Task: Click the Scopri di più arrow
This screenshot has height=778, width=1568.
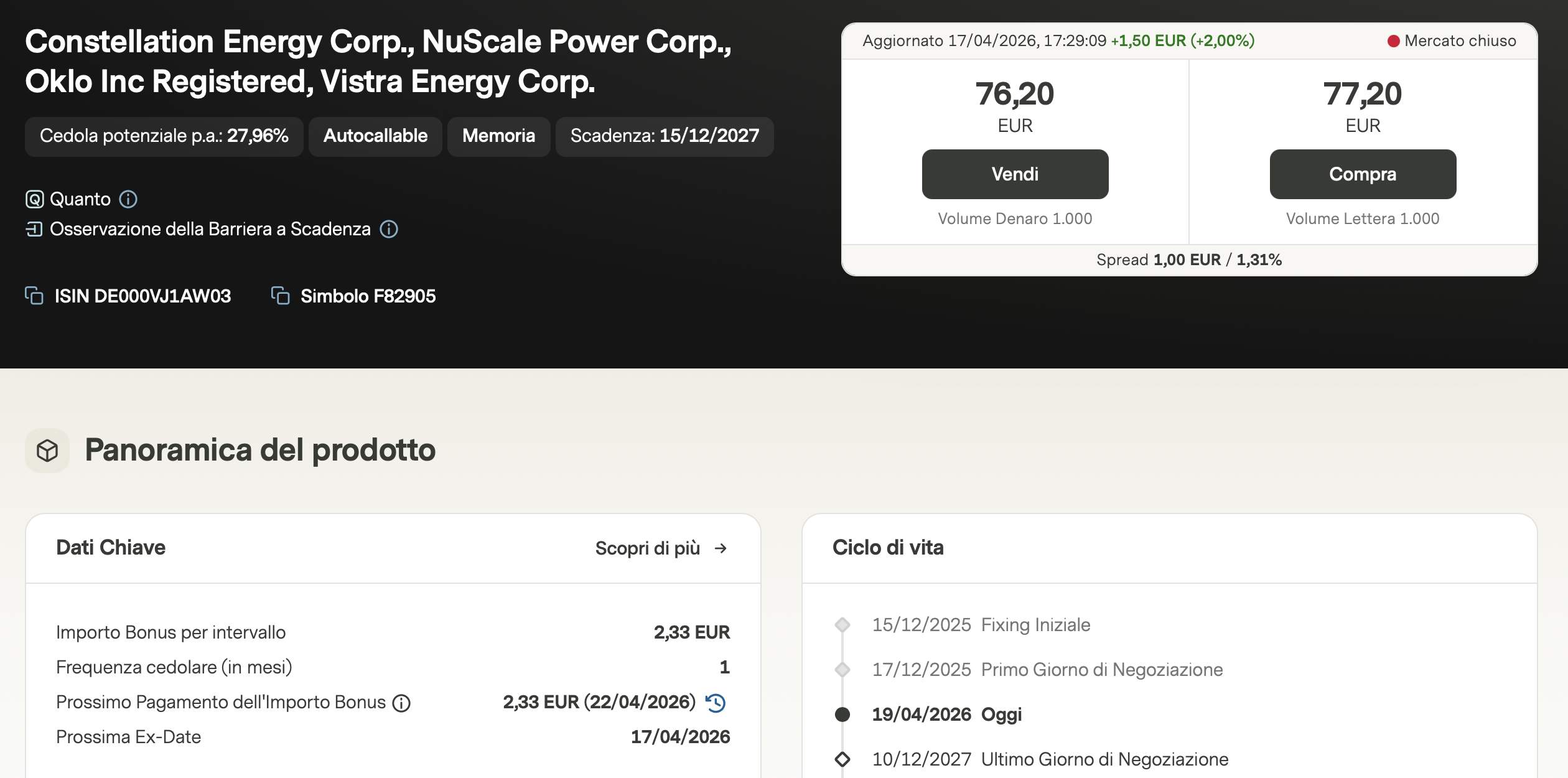Action: 721,548
